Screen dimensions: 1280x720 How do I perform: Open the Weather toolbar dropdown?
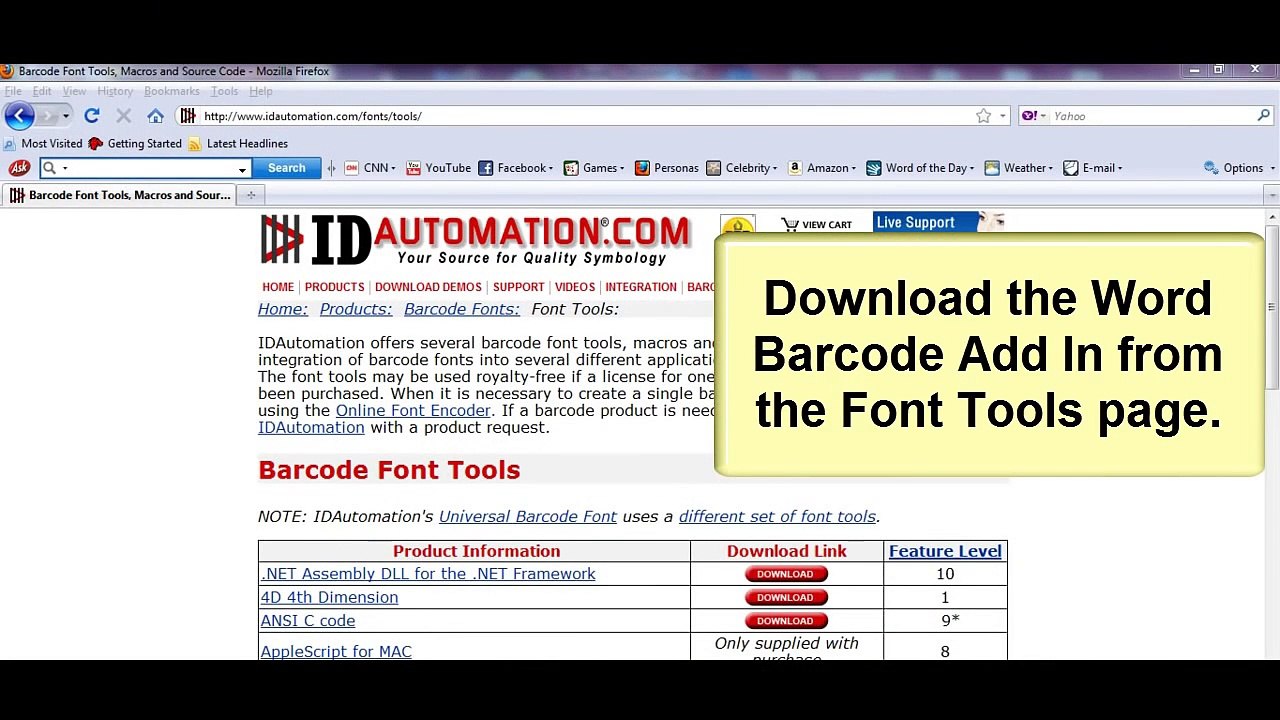(x=1019, y=168)
